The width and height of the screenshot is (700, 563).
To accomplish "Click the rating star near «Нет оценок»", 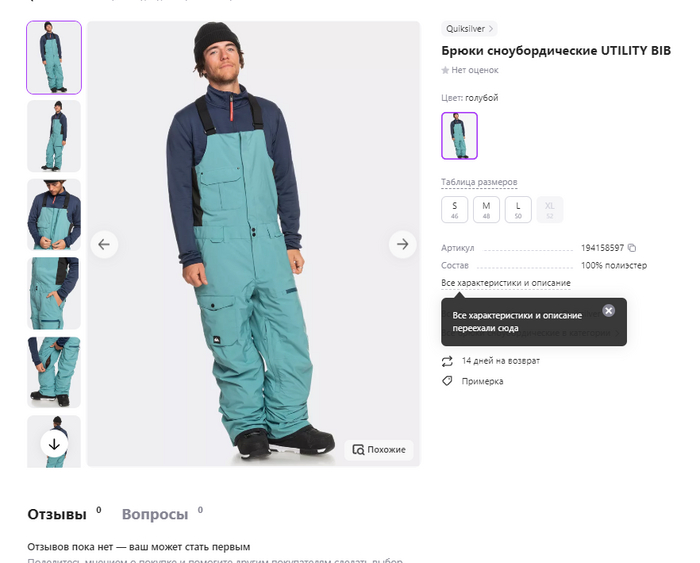I will tap(445, 70).
